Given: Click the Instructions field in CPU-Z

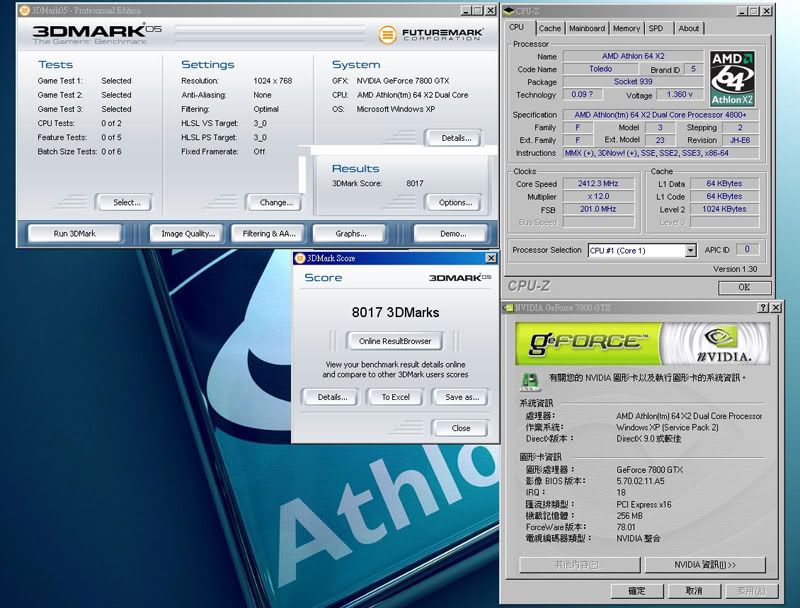Looking at the screenshot, I should 661,153.
